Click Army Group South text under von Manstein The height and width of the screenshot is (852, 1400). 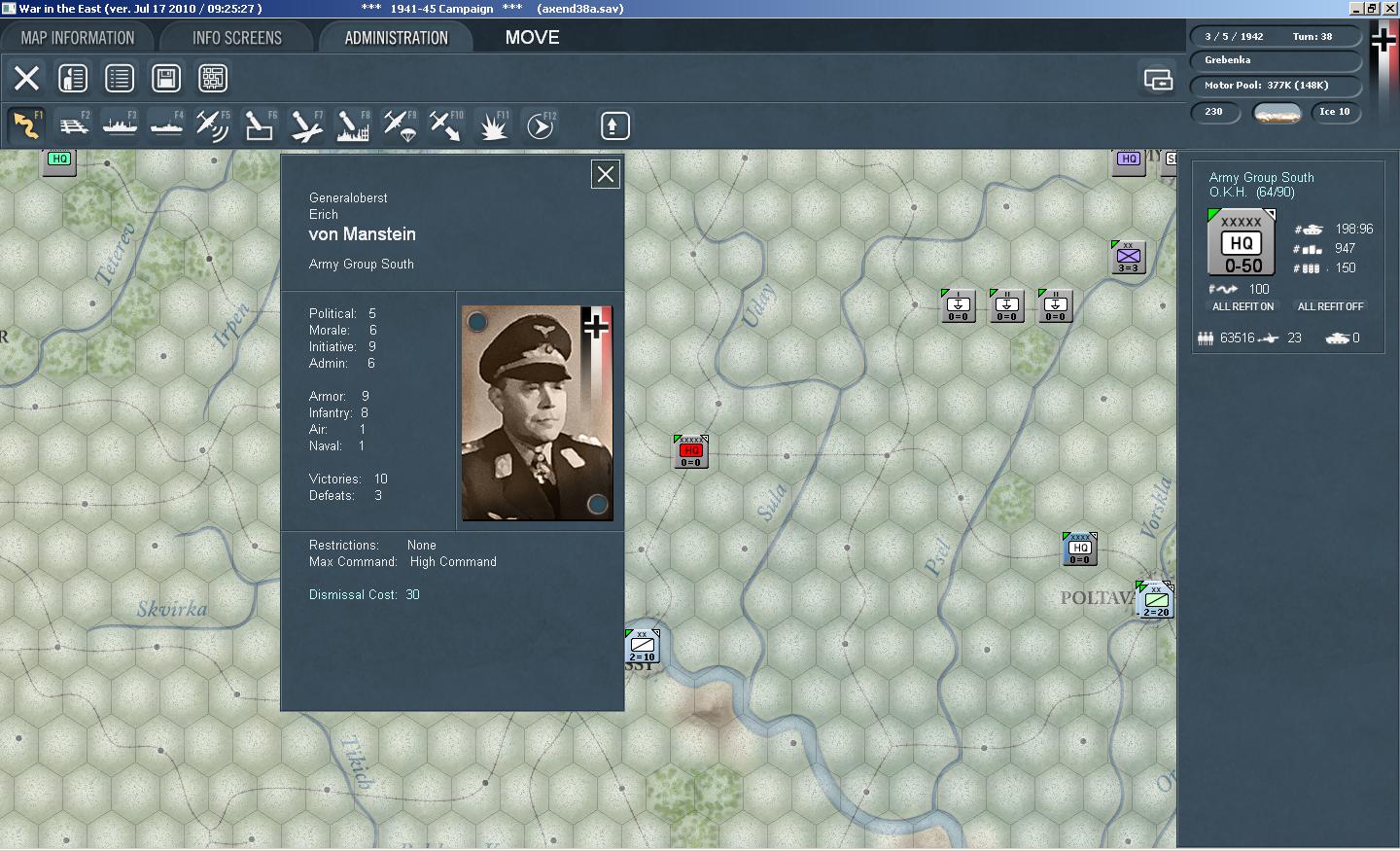pos(361,264)
